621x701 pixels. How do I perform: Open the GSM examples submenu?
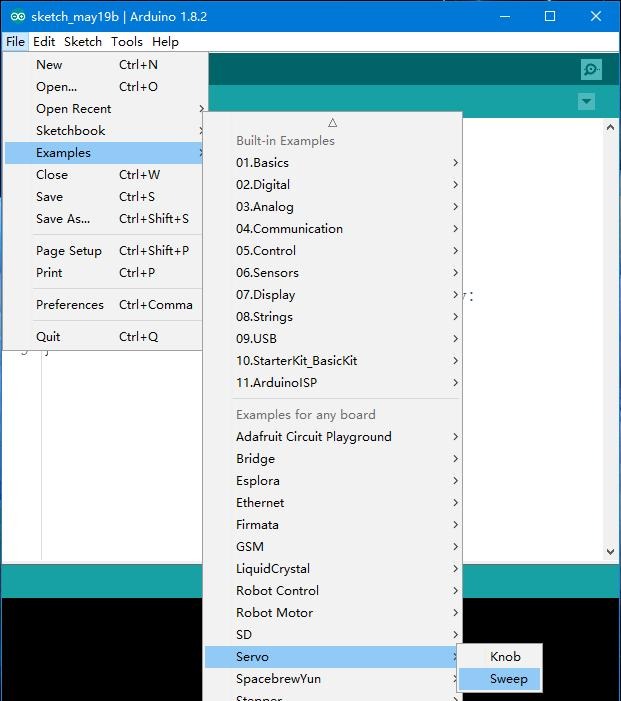pyautogui.click(x=333, y=546)
